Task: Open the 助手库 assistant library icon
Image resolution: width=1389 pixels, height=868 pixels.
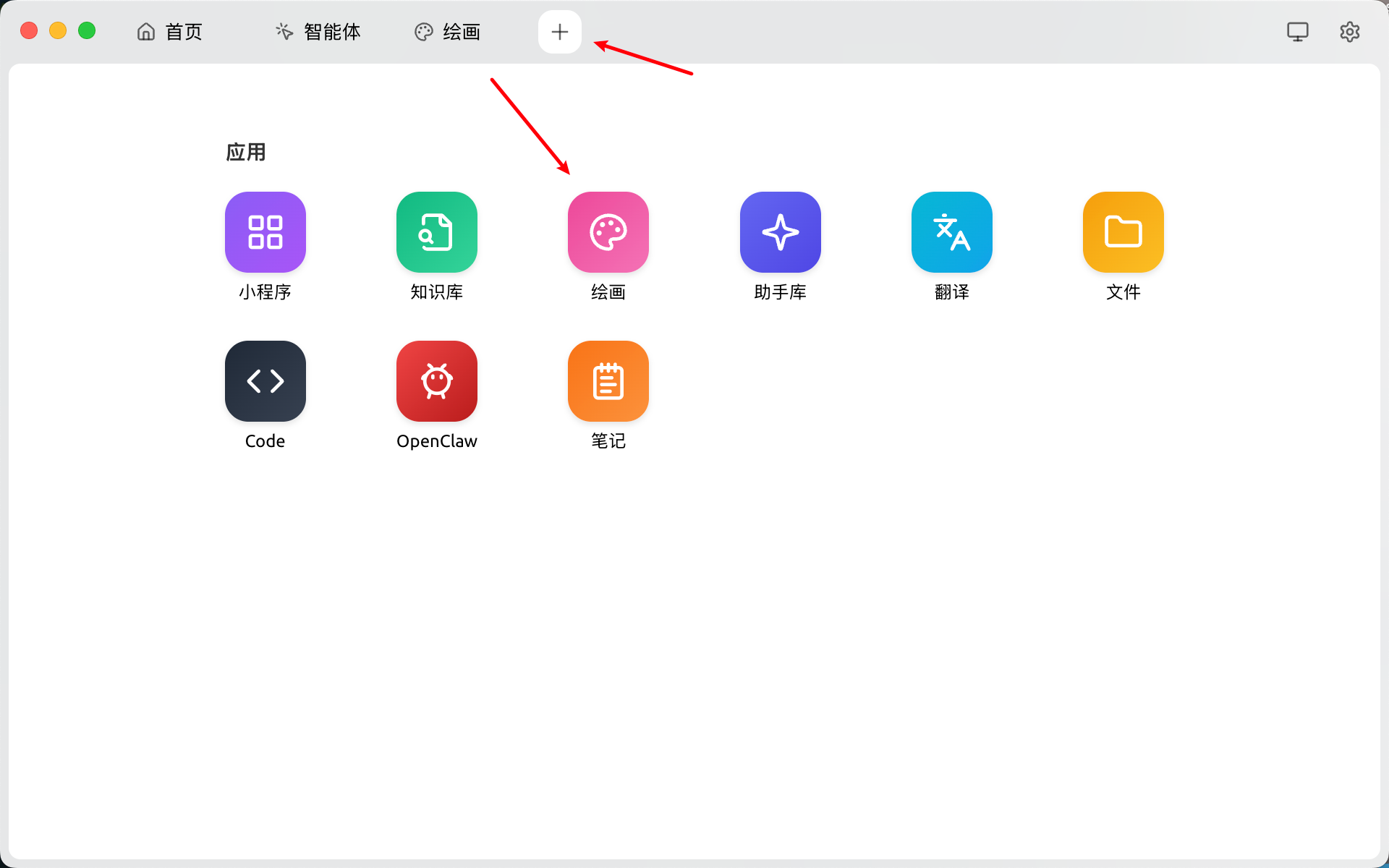Action: [781, 232]
